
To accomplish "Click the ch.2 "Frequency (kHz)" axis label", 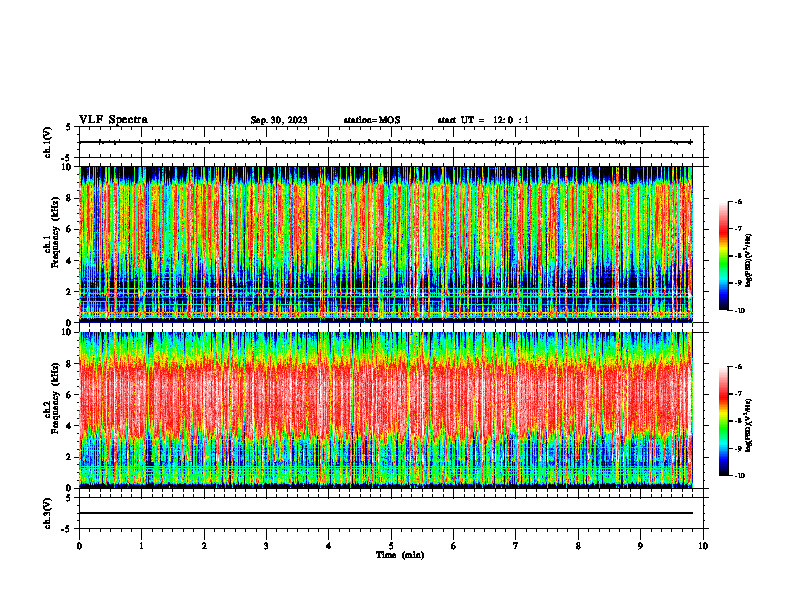I will pyautogui.click(x=55, y=396).
